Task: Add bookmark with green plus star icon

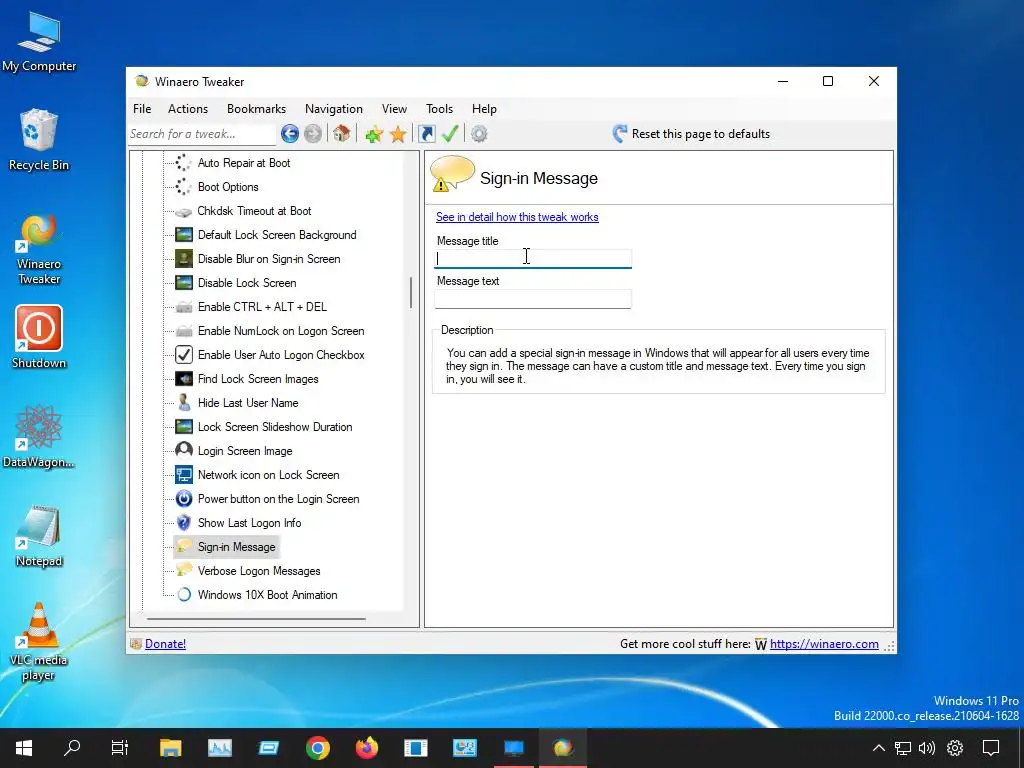Action: click(374, 135)
